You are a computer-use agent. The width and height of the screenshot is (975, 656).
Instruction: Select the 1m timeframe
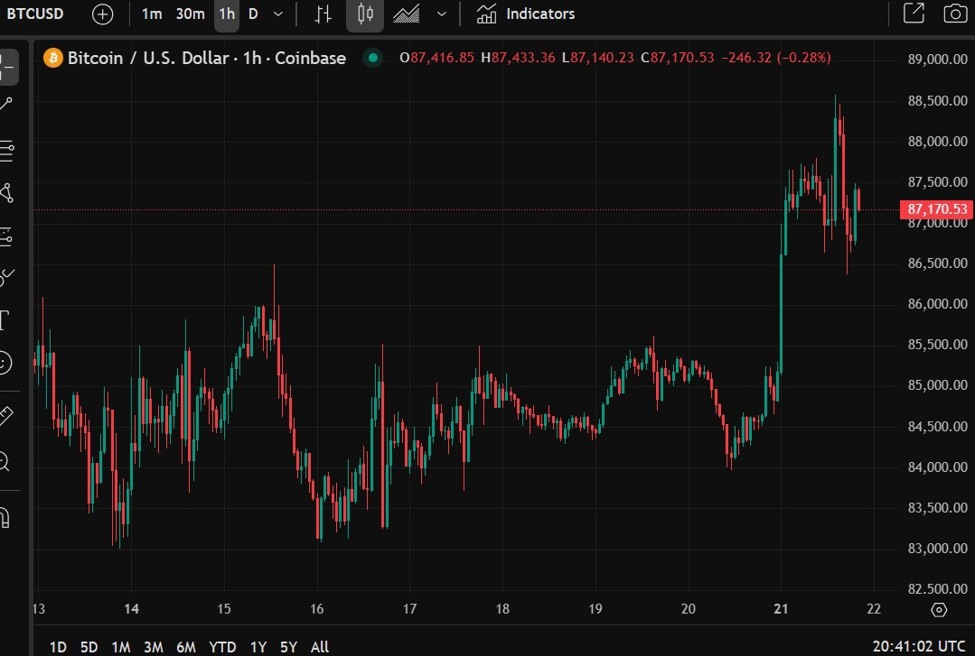(x=151, y=14)
